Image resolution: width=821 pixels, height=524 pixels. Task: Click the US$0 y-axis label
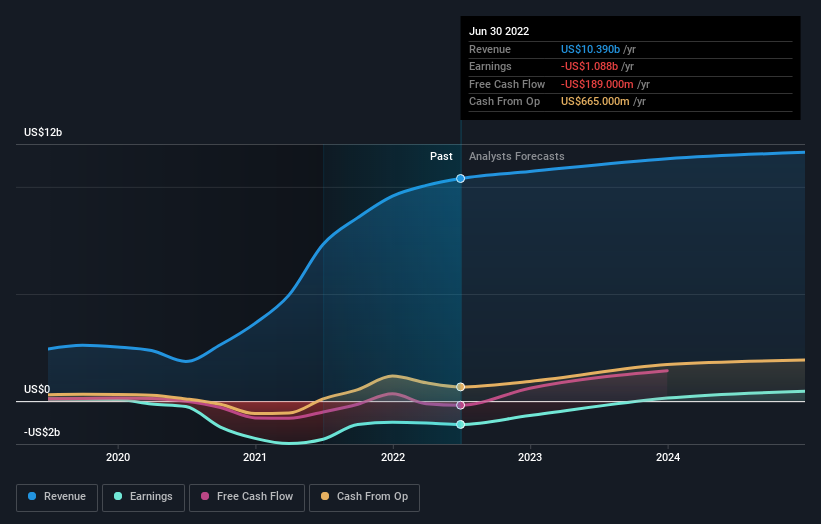pos(37,389)
